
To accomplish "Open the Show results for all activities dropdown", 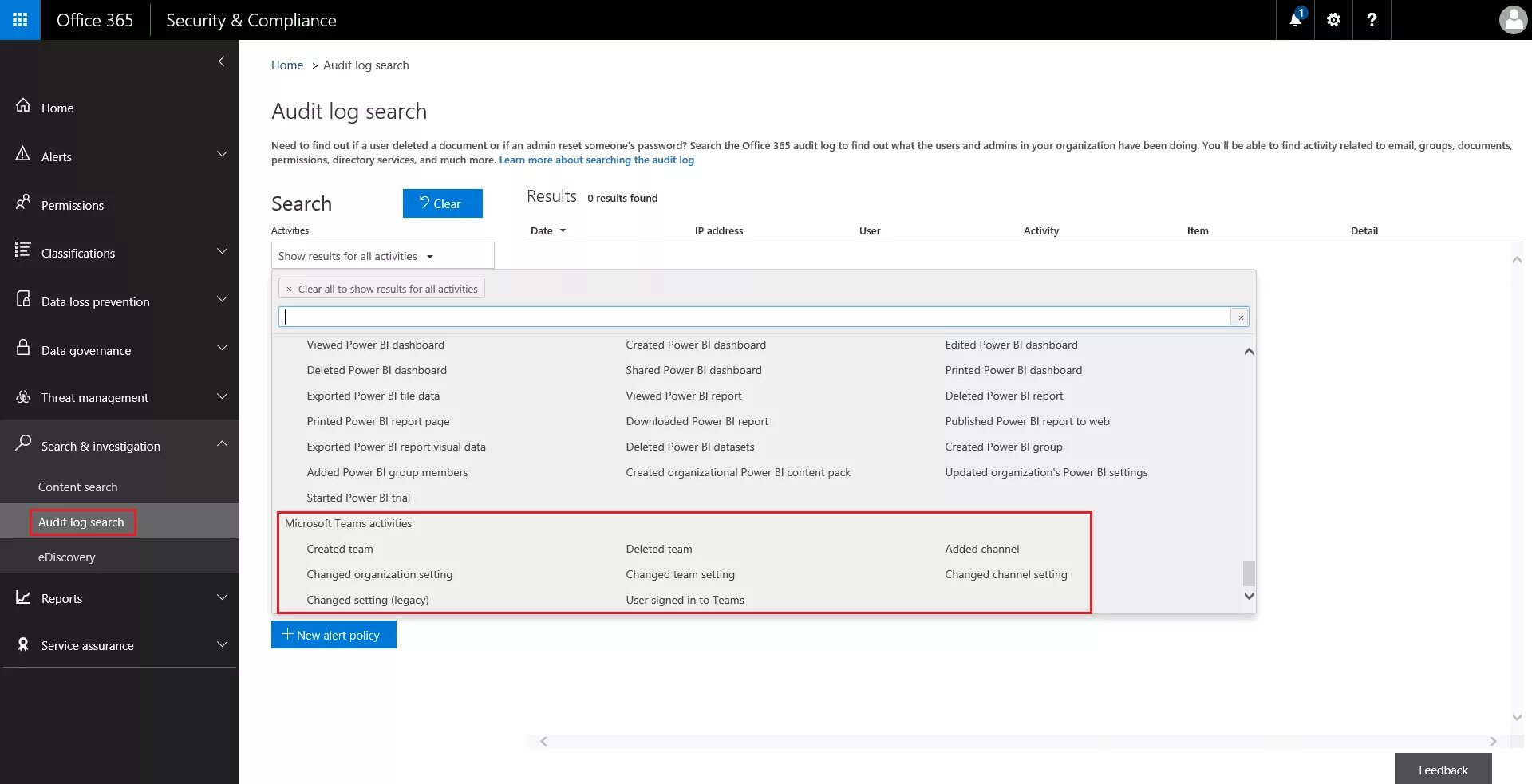I will pos(382,256).
